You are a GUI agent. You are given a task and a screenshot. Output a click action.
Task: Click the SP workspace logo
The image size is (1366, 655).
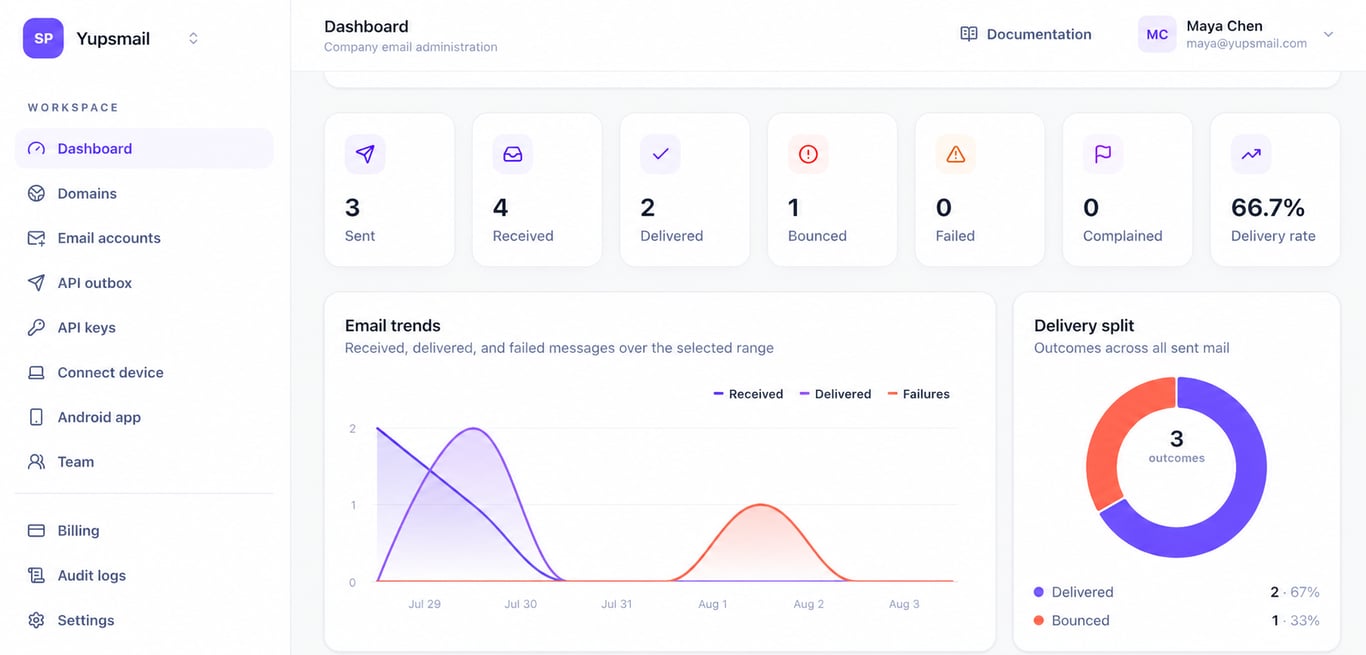point(43,38)
